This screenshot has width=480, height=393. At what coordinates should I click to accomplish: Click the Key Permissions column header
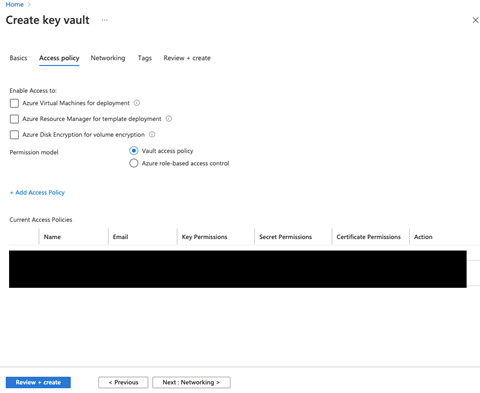pos(204,237)
